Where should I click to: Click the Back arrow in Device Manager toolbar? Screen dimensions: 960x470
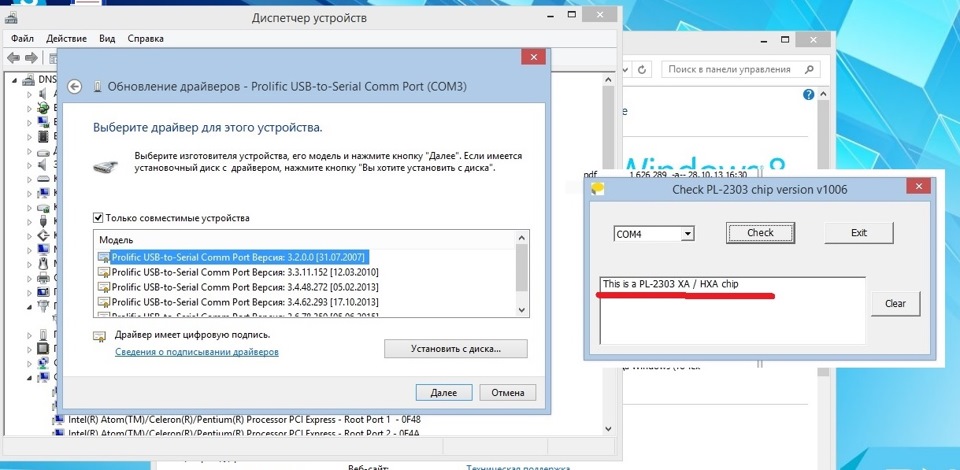(13, 58)
